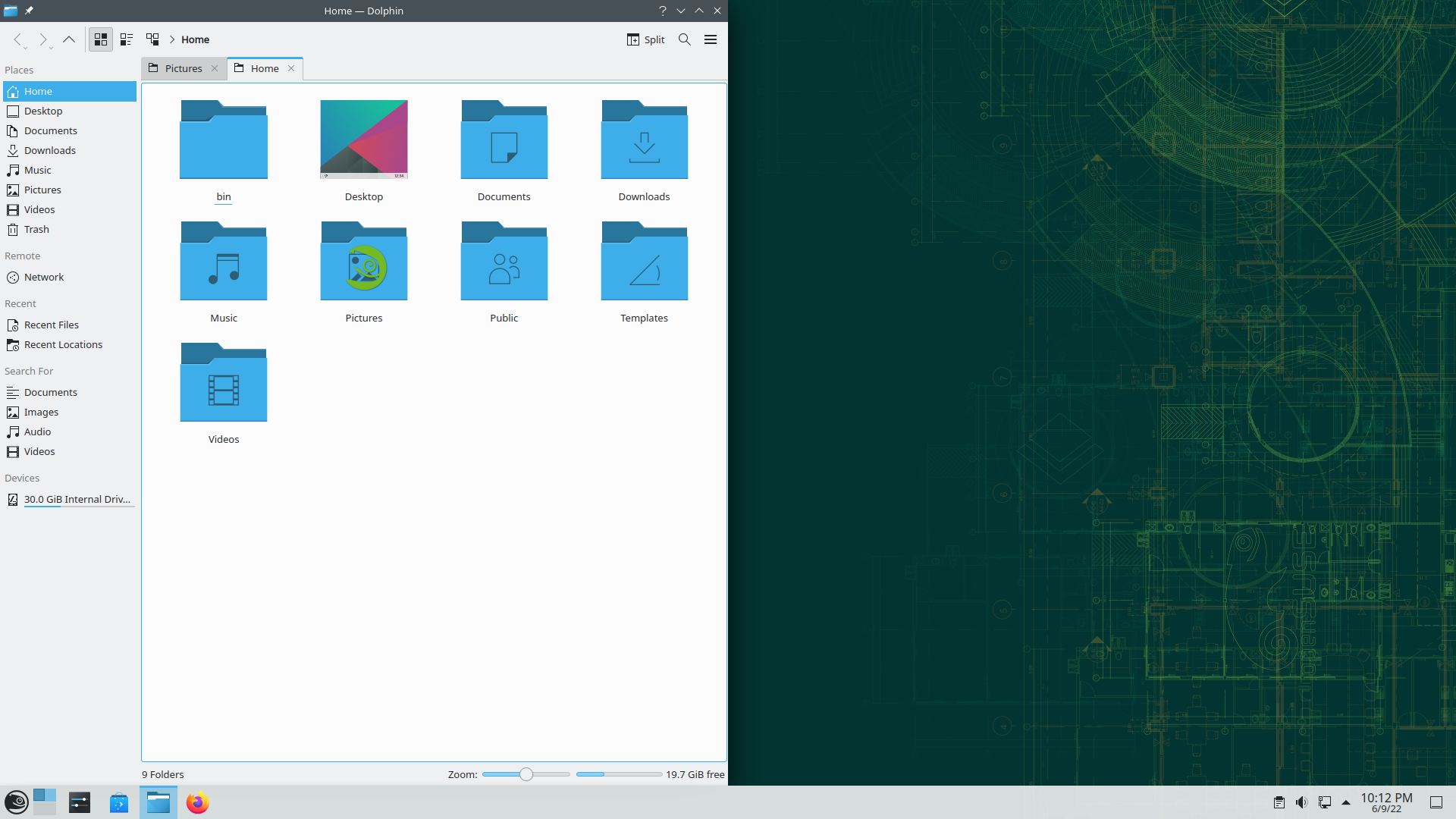The image size is (1456, 819).
Task: Switch to Icons view mode
Action: [101, 39]
